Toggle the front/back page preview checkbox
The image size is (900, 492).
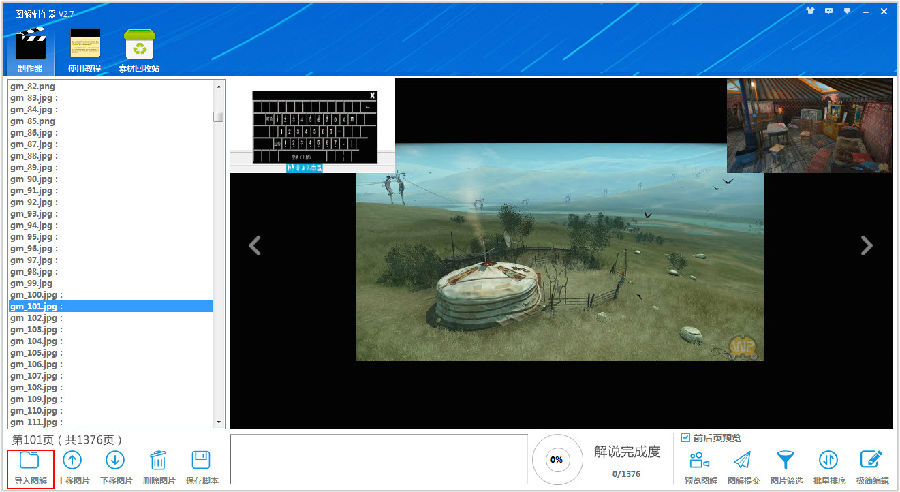click(685, 438)
